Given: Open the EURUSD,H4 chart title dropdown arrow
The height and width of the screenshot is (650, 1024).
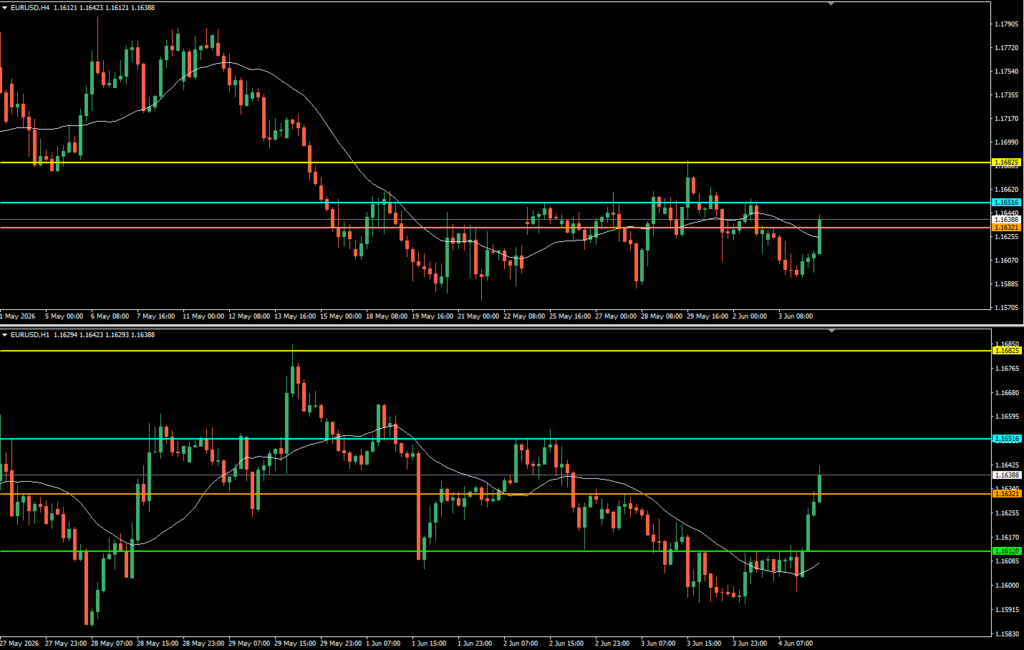Looking at the screenshot, I should [5, 8].
